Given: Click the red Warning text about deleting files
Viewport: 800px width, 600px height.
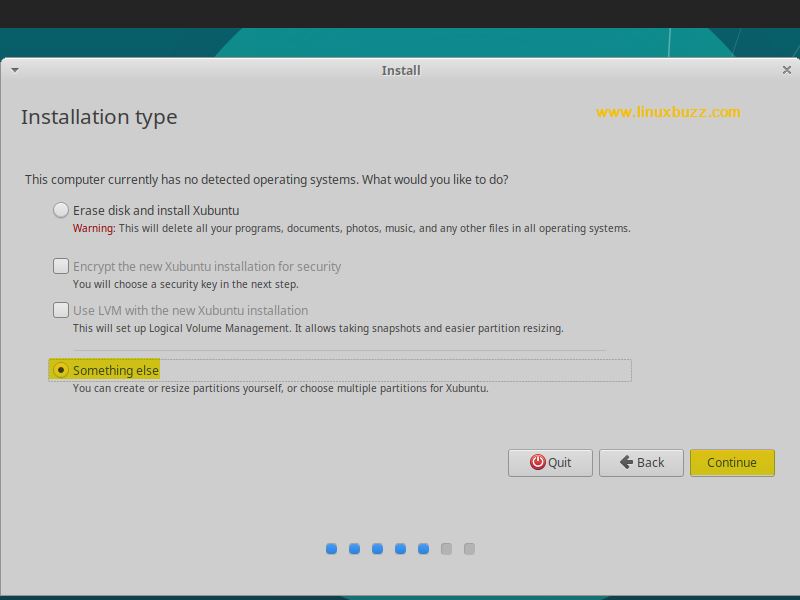Looking at the screenshot, I should tap(94, 228).
